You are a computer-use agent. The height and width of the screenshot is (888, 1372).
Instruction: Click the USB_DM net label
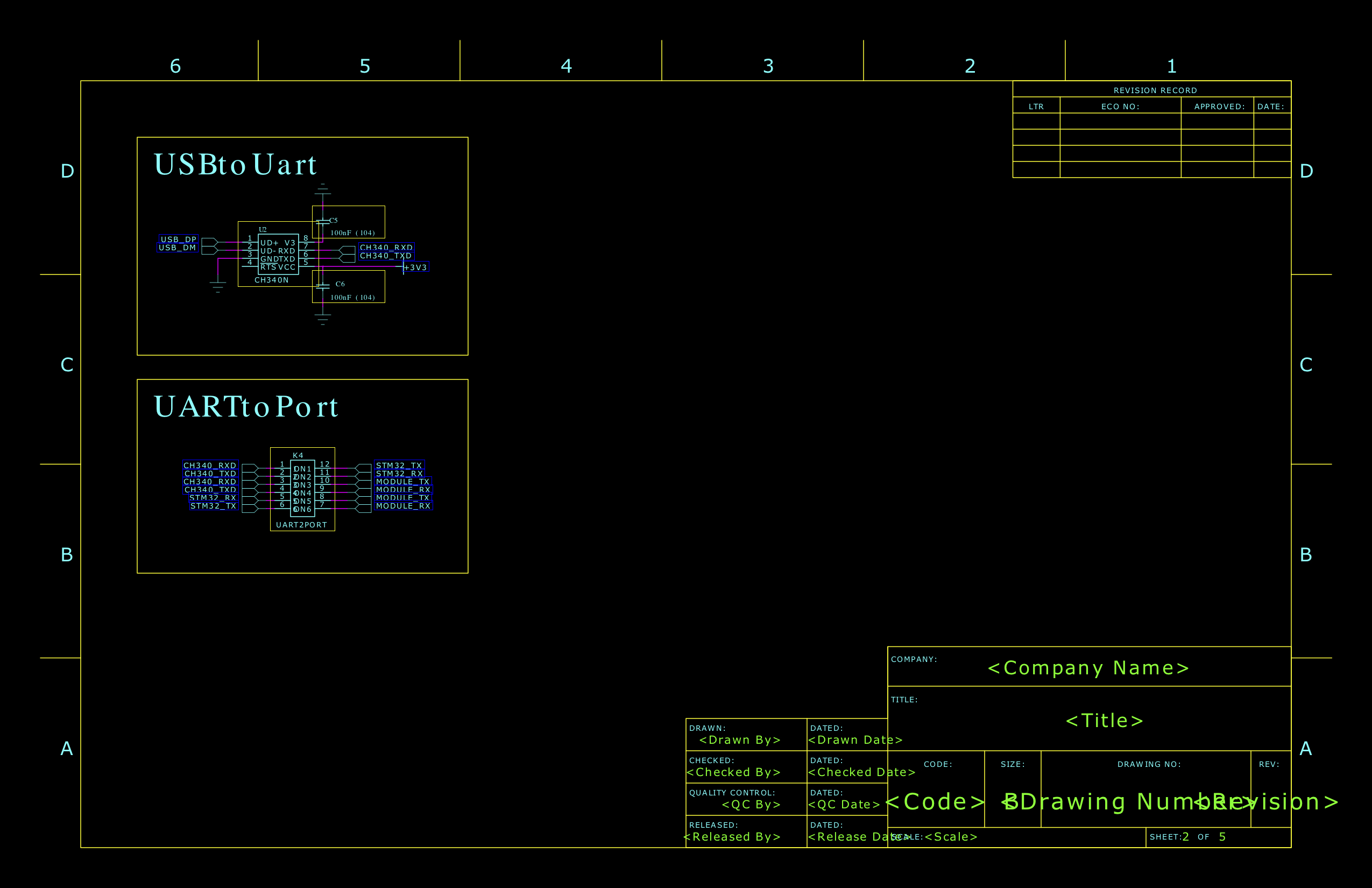[x=177, y=247]
